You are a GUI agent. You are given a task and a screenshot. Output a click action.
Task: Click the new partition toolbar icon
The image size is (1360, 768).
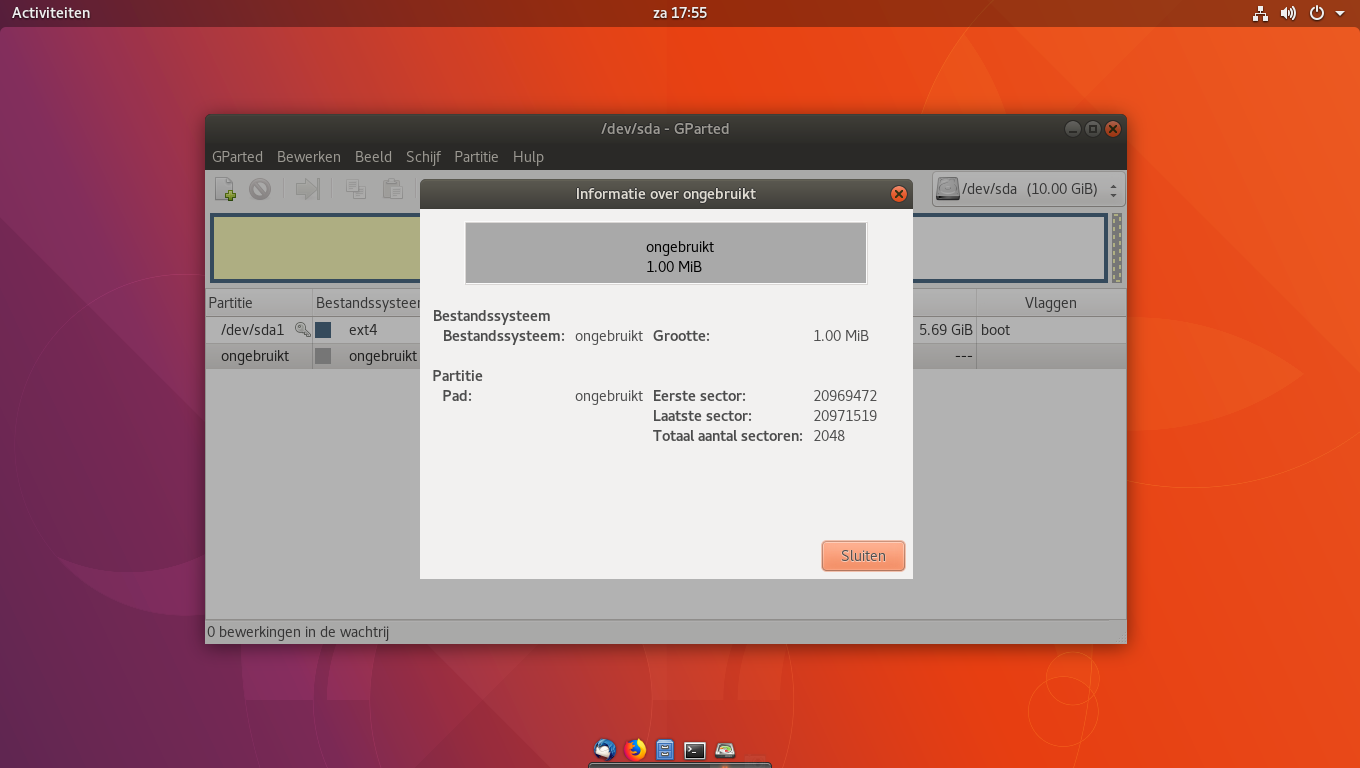(x=225, y=189)
